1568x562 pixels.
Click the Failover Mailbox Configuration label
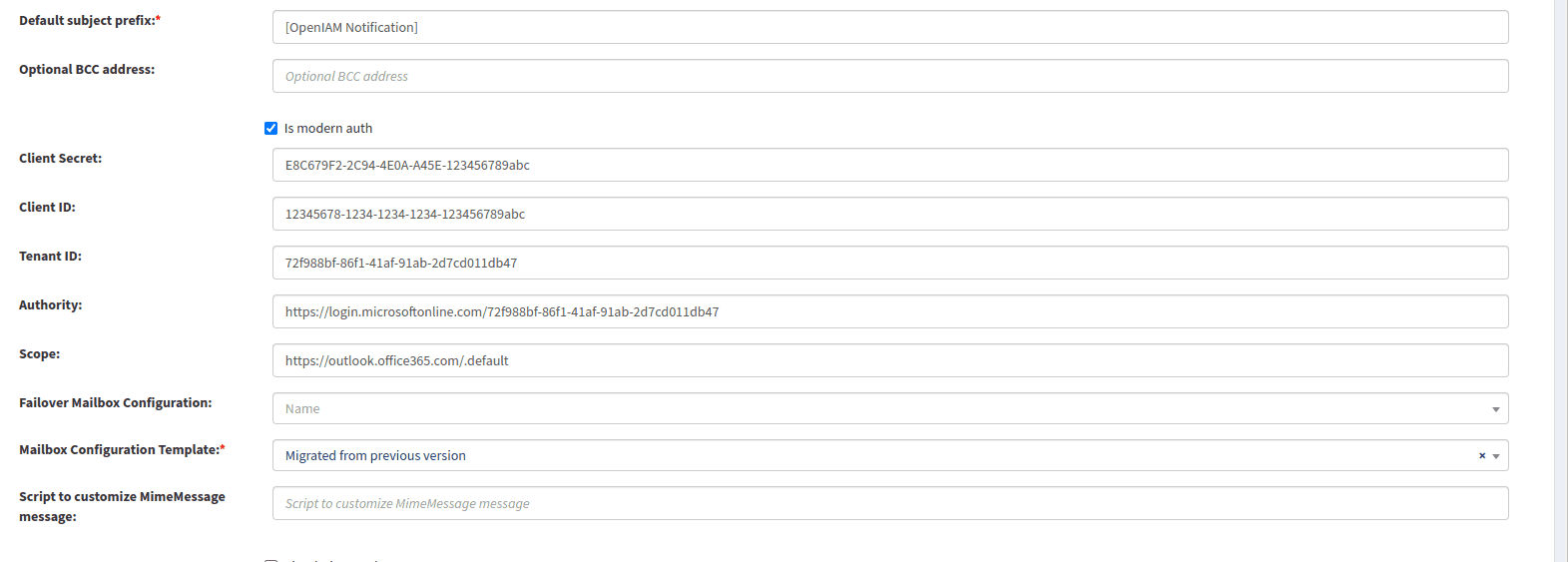pyautogui.click(x=115, y=402)
